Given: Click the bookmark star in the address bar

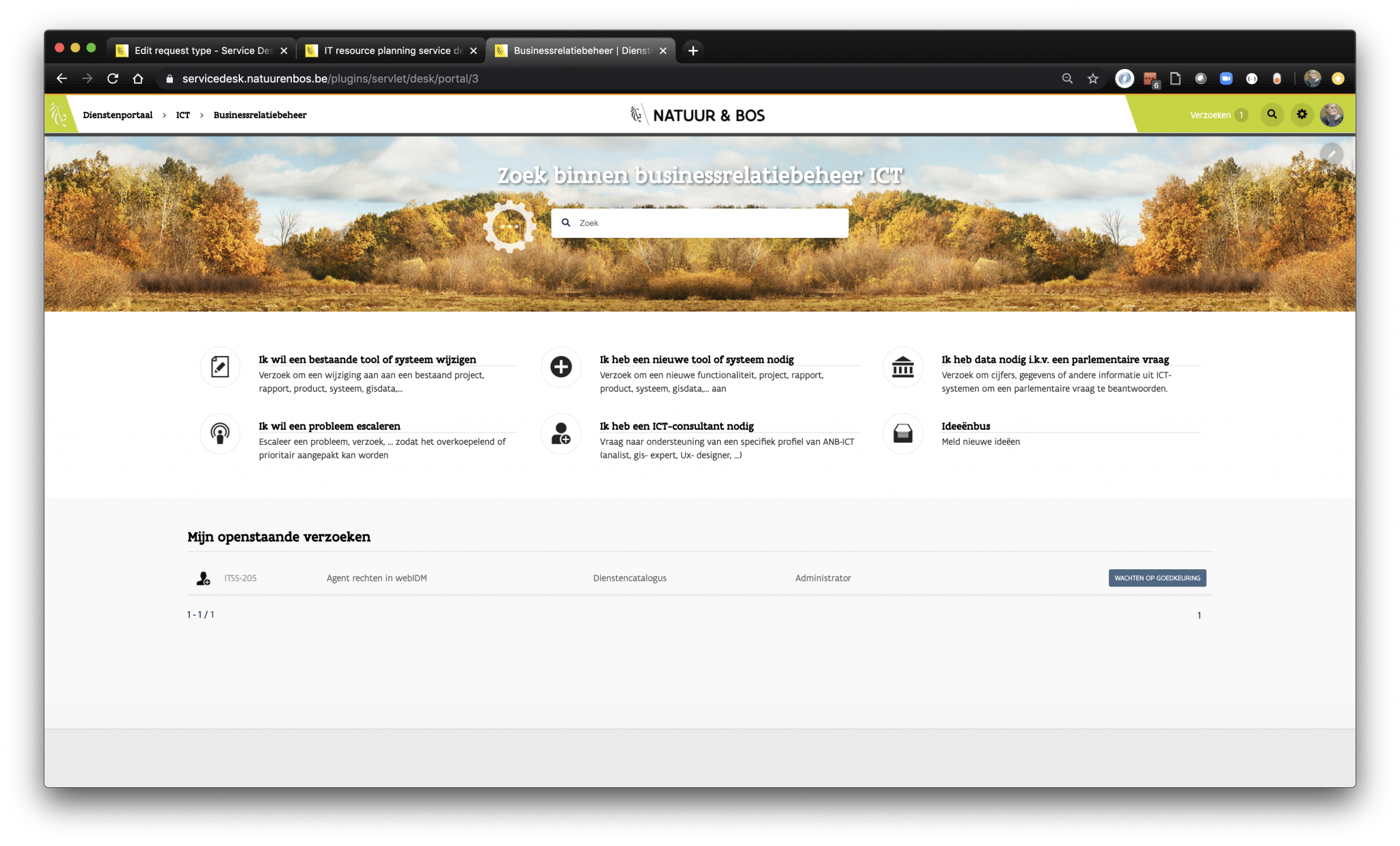Looking at the screenshot, I should point(1092,79).
